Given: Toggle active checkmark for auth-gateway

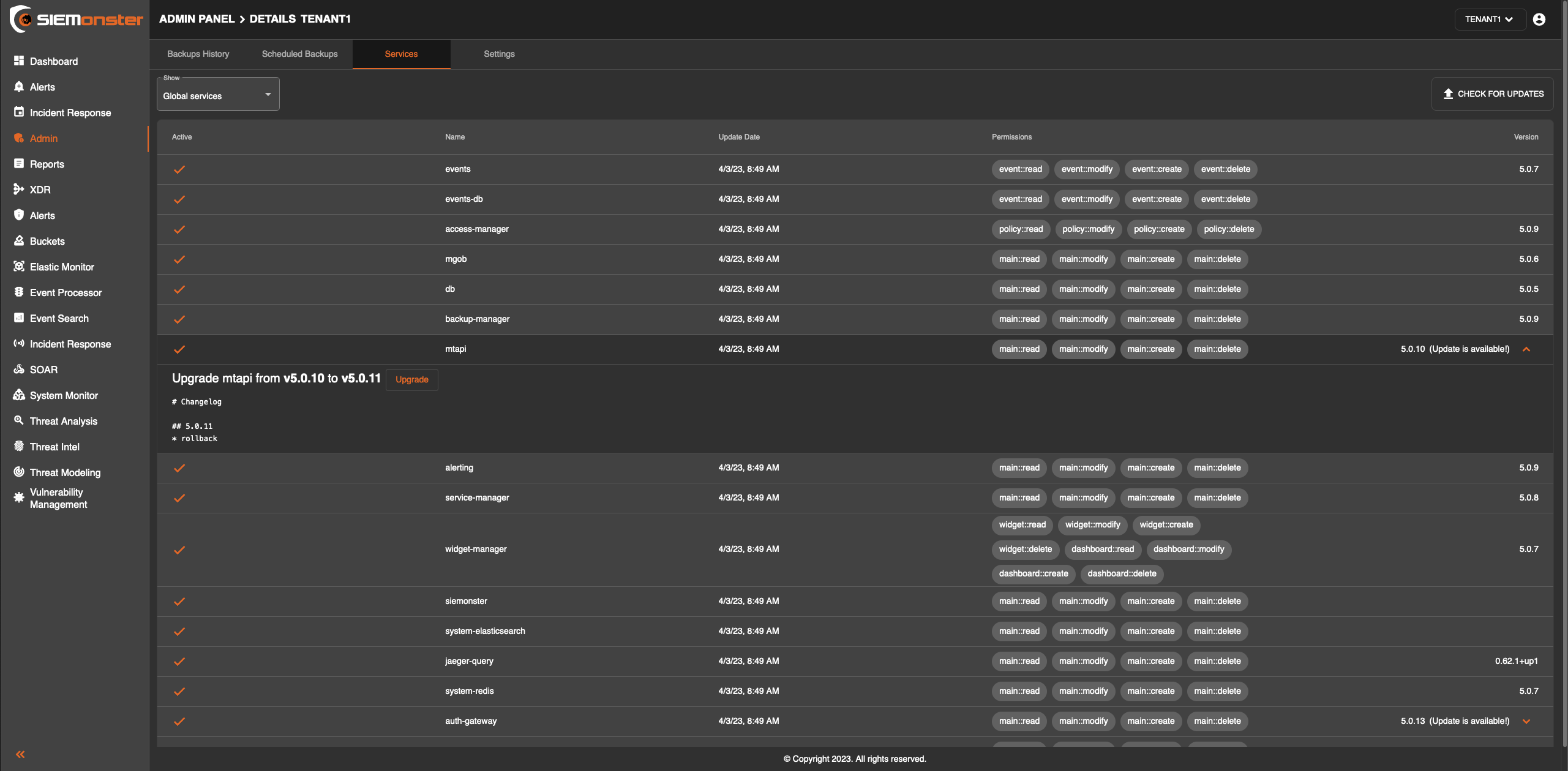Looking at the screenshot, I should [x=179, y=721].
